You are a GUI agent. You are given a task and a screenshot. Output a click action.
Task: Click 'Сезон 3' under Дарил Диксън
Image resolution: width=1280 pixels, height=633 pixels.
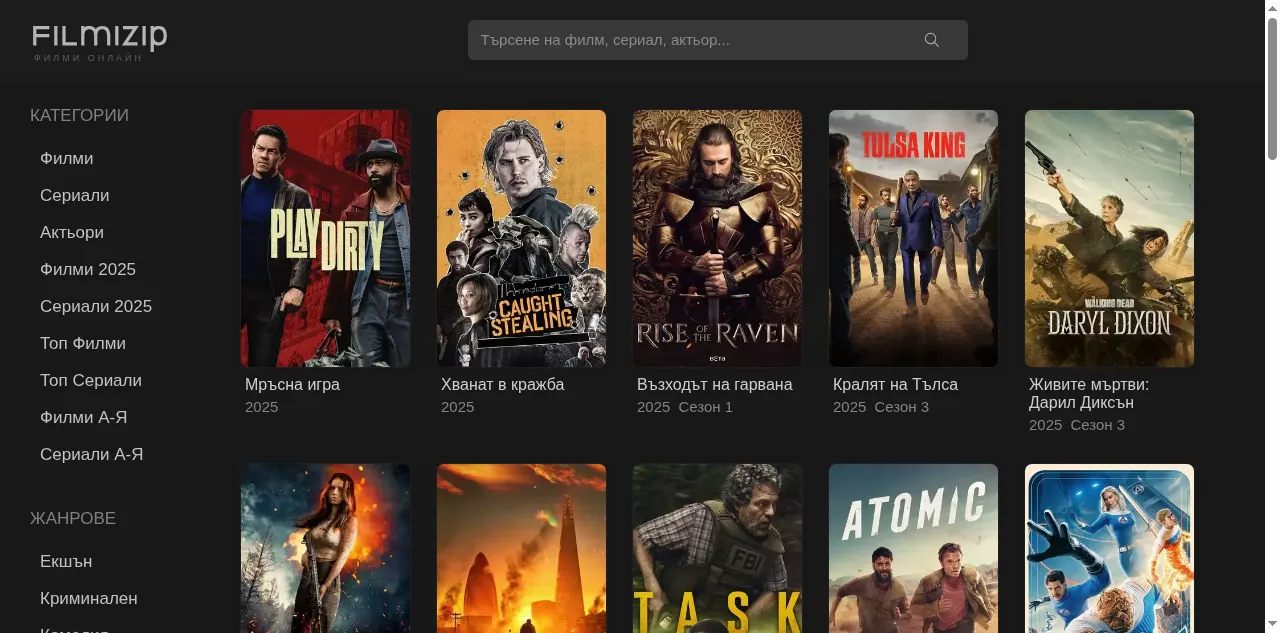pyautogui.click(x=1098, y=425)
